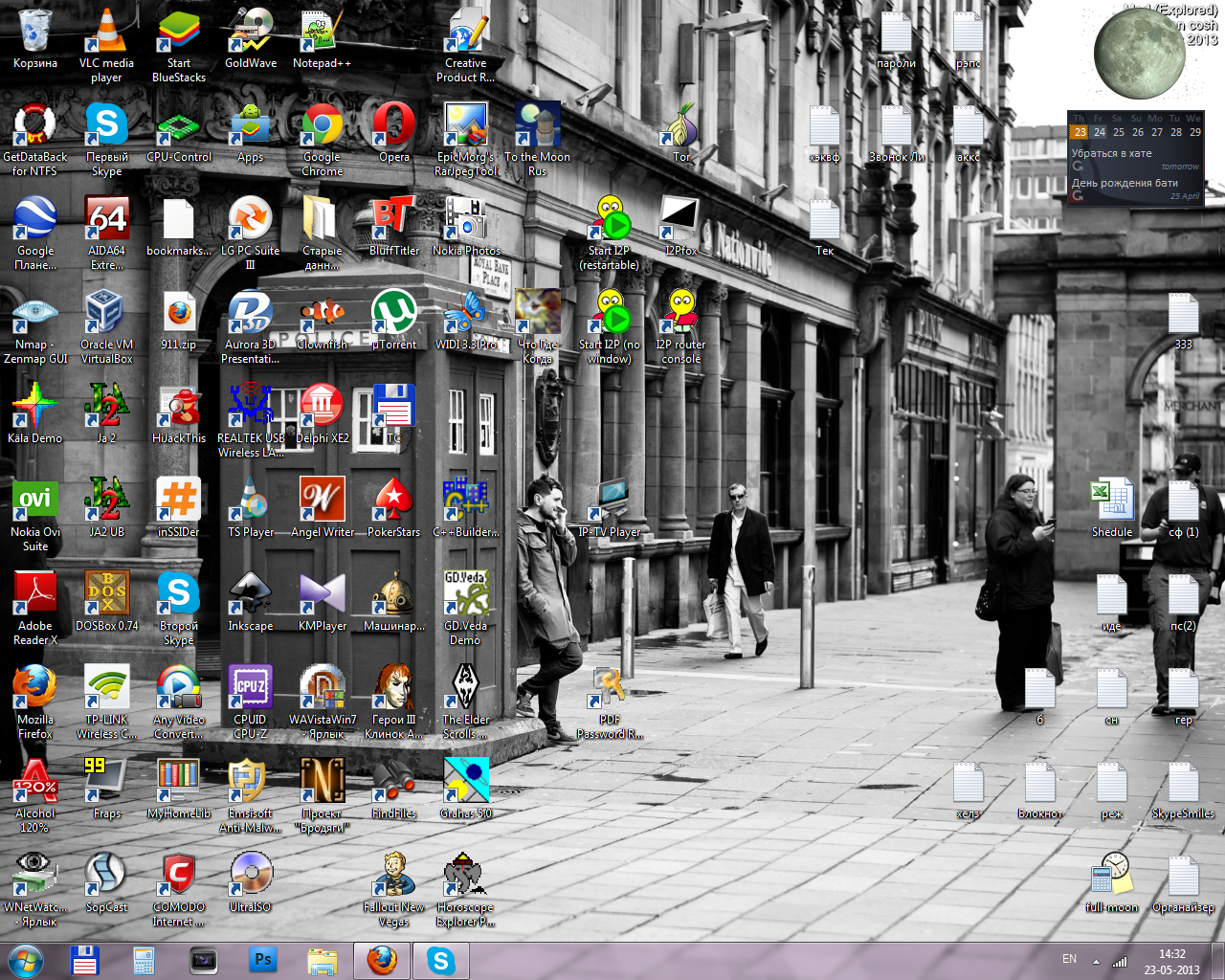Click the IP-TV Player shortcut
This screenshot has height=980, width=1225.
pyautogui.click(x=610, y=509)
